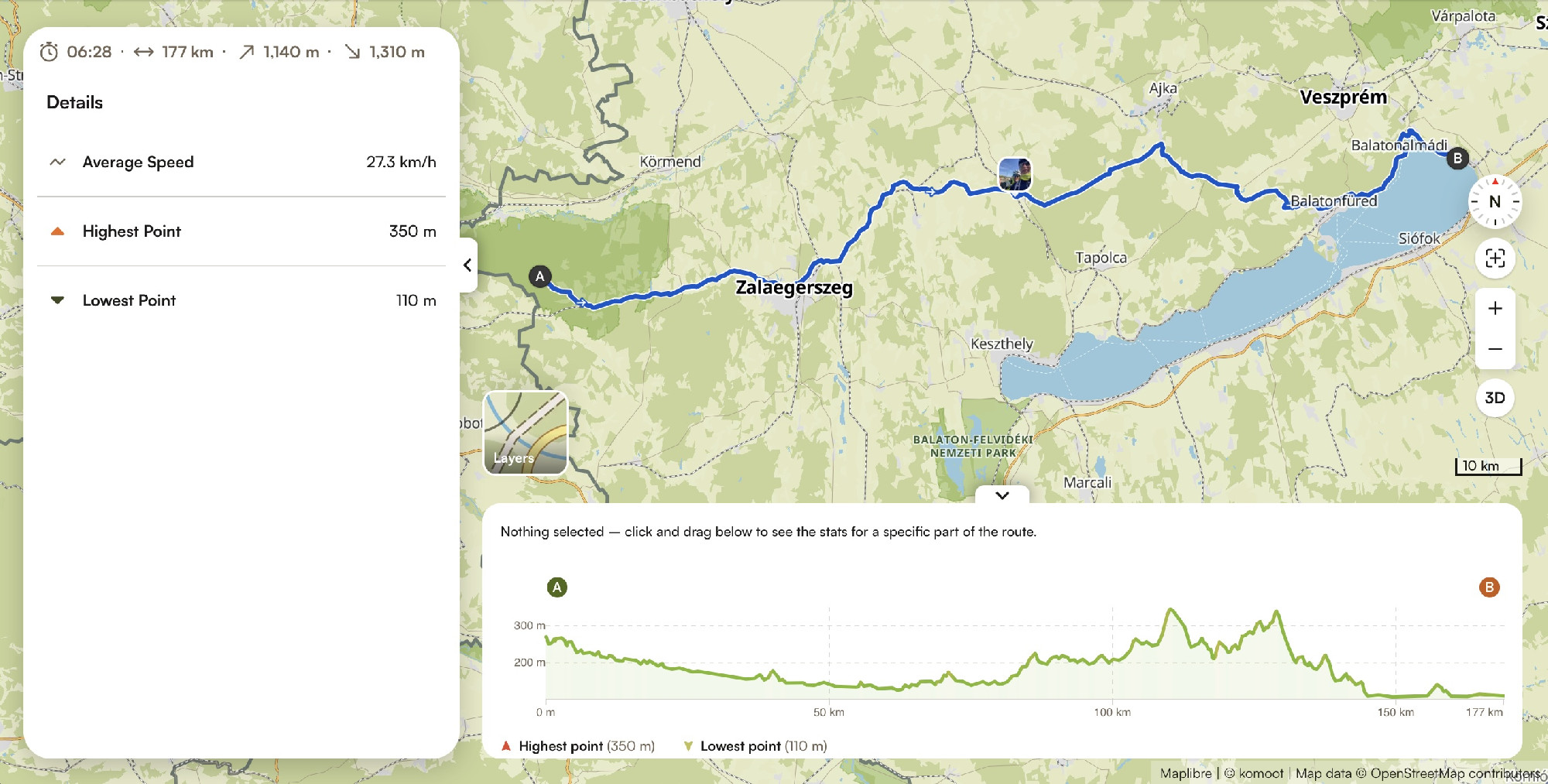Click end marker B on the map
Viewport: 1548px width, 784px height.
pyautogui.click(x=1457, y=159)
